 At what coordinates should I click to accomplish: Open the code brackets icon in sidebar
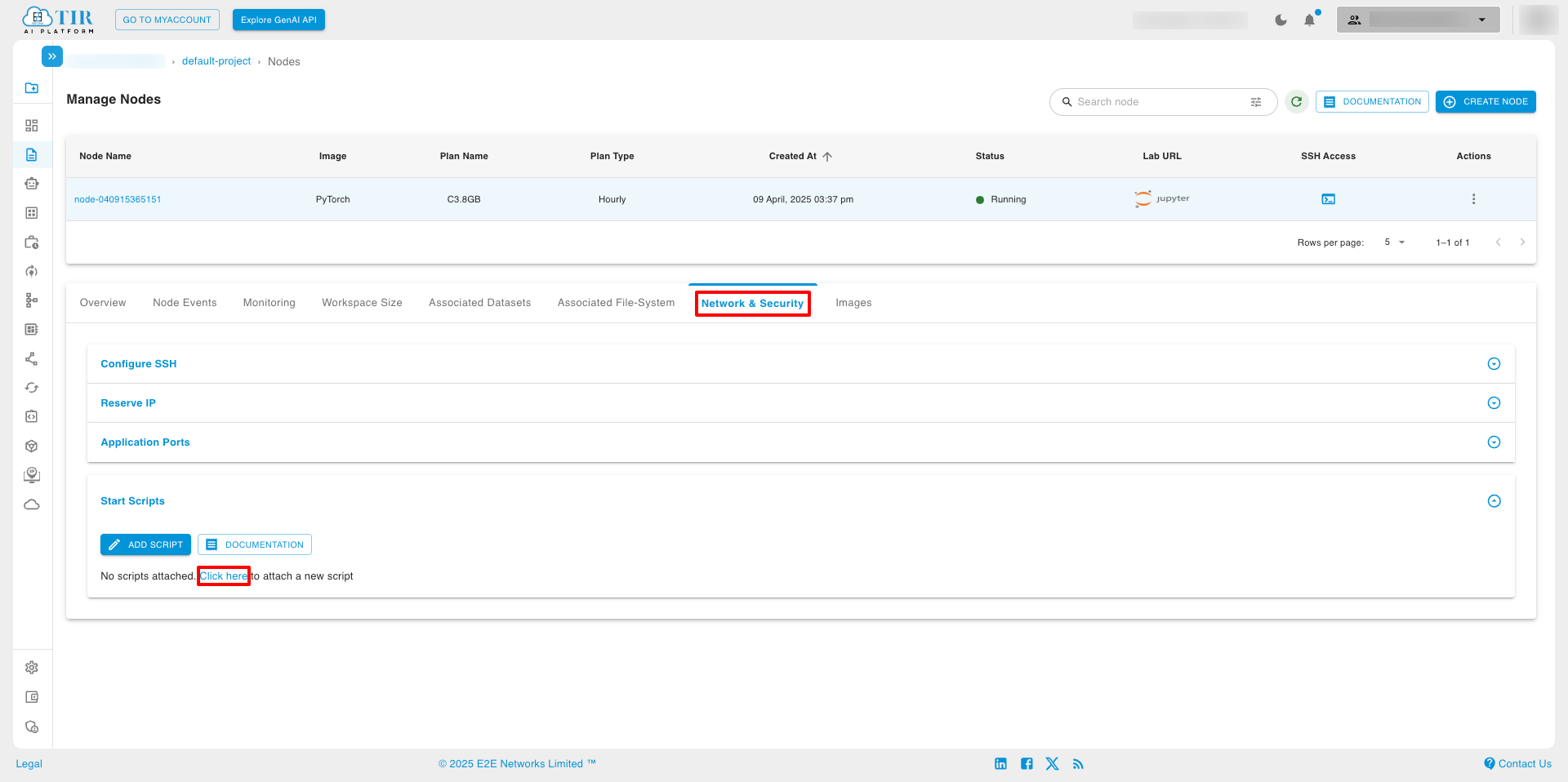[32, 417]
